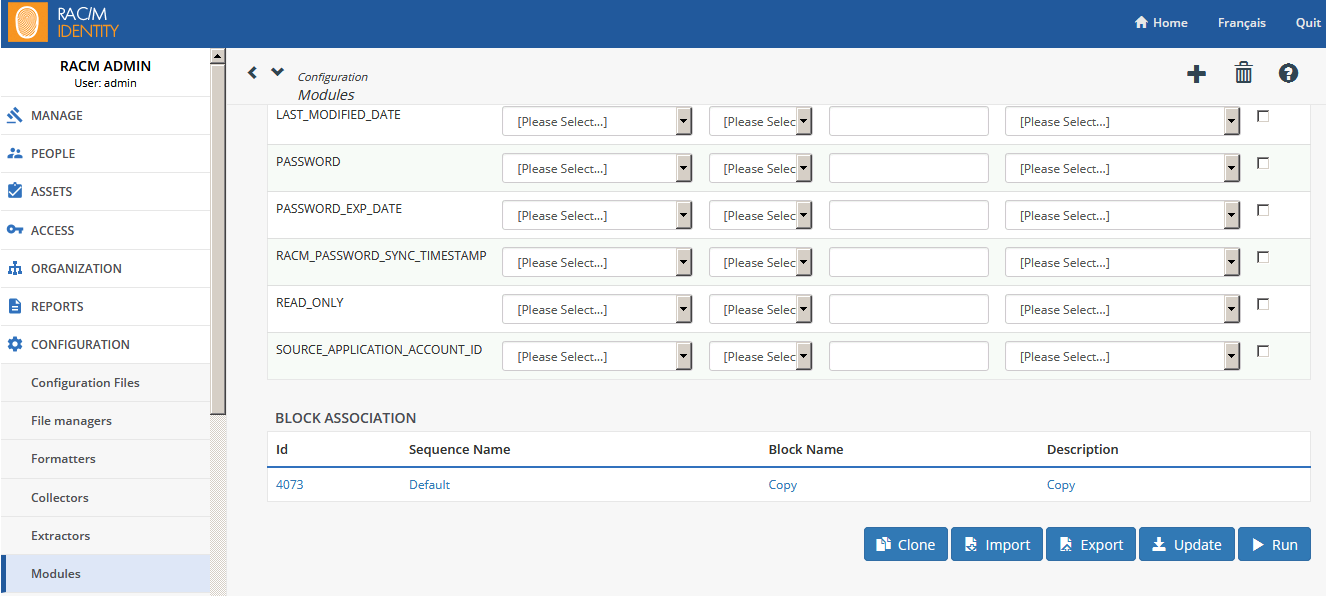Click the down chevron beside the back arrow
This screenshot has width=1326, height=596.
[278, 71]
